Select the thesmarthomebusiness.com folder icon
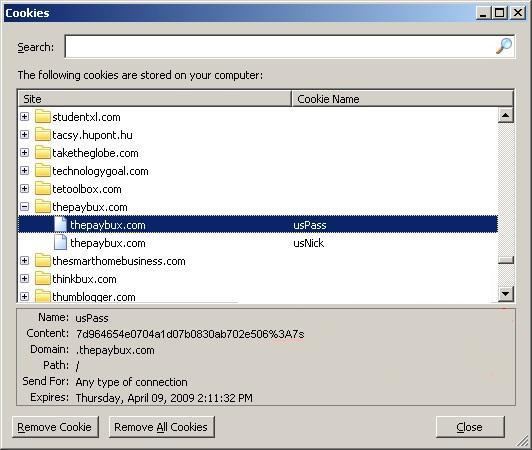The image size is (532, 450). [43, 261]
